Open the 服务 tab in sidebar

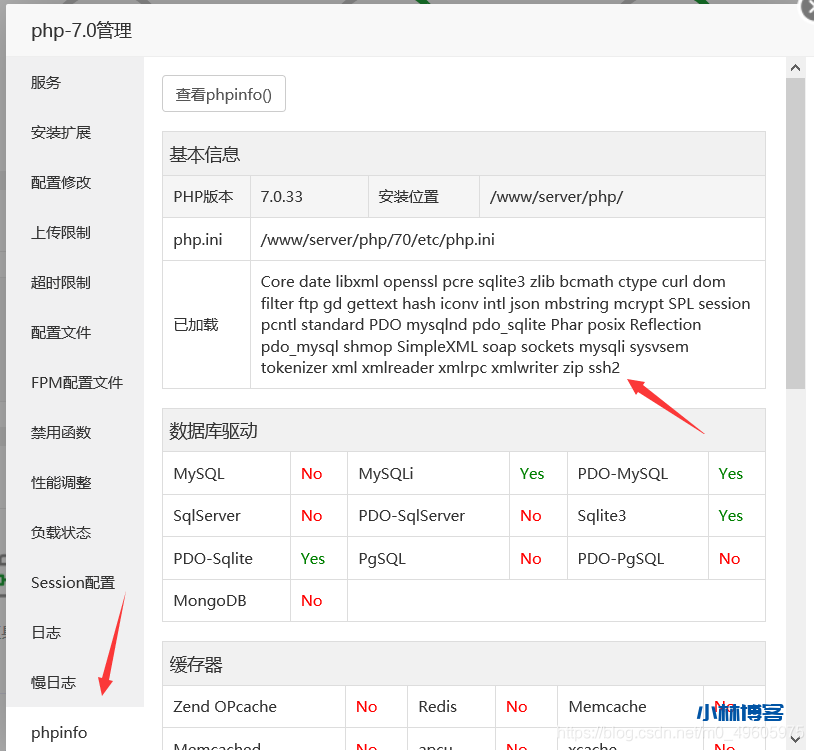click(x=46, y=83)
